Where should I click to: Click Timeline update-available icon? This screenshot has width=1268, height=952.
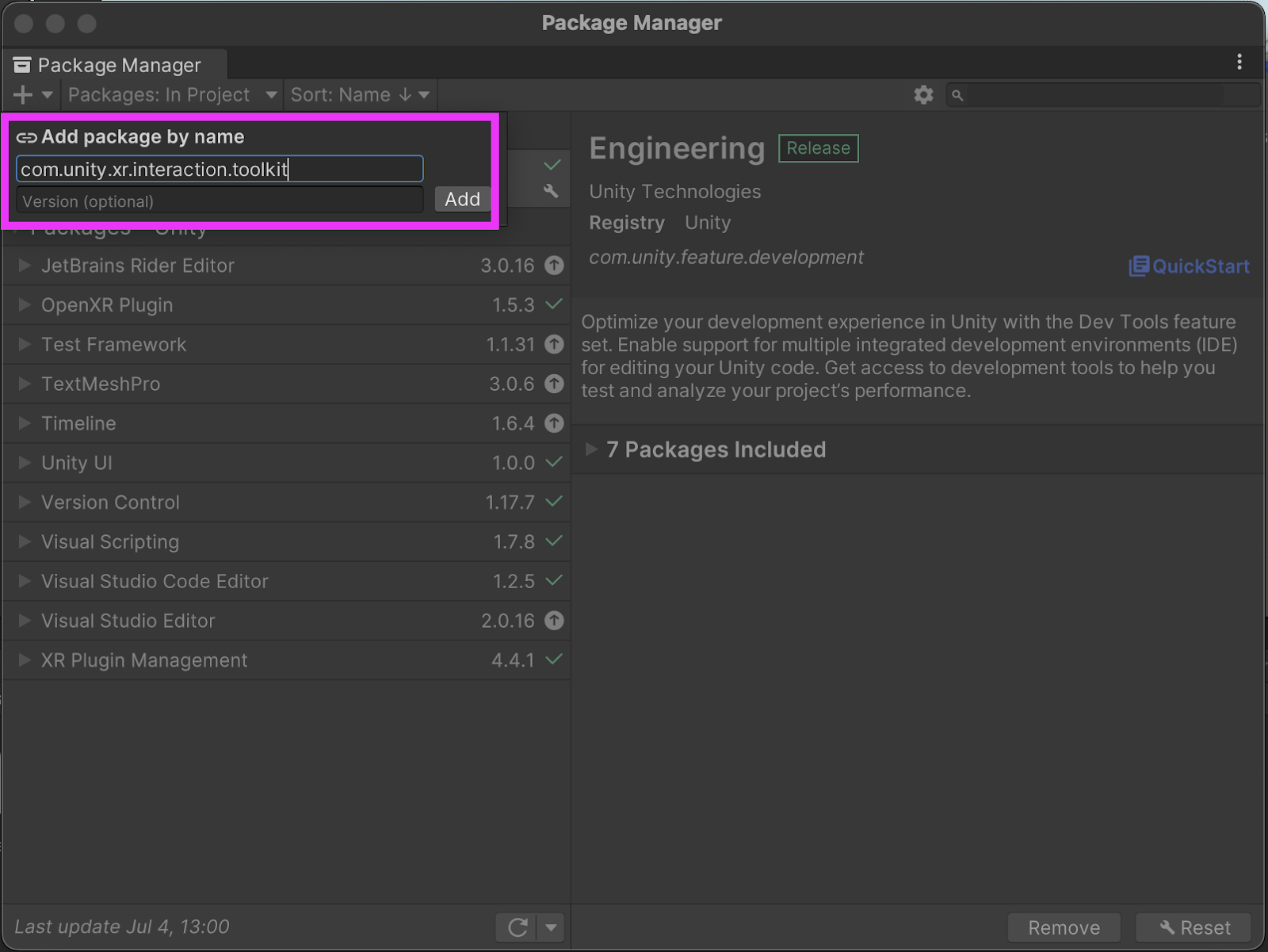tap(554, 423)
